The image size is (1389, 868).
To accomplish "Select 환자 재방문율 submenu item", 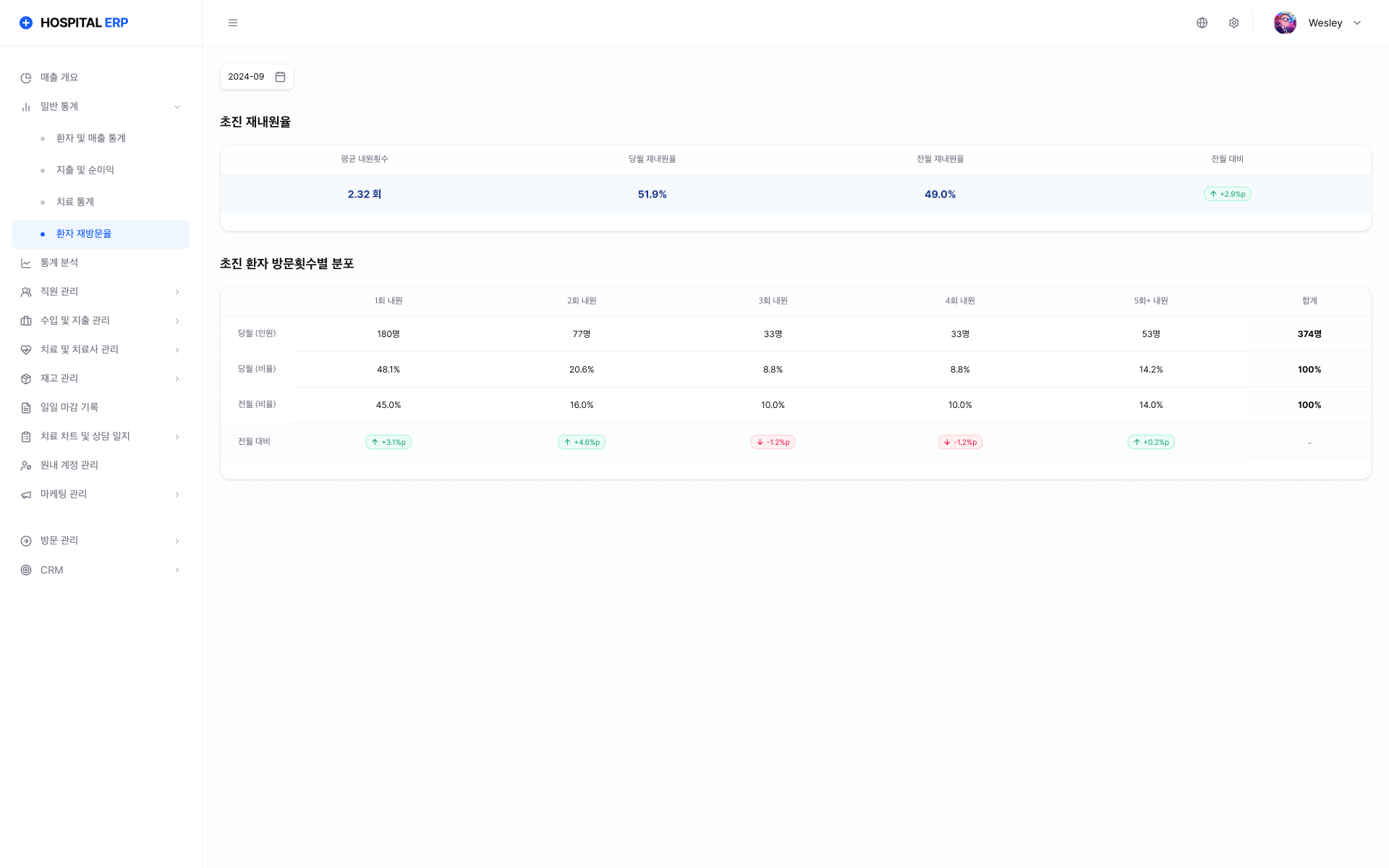I will (101, 234).
